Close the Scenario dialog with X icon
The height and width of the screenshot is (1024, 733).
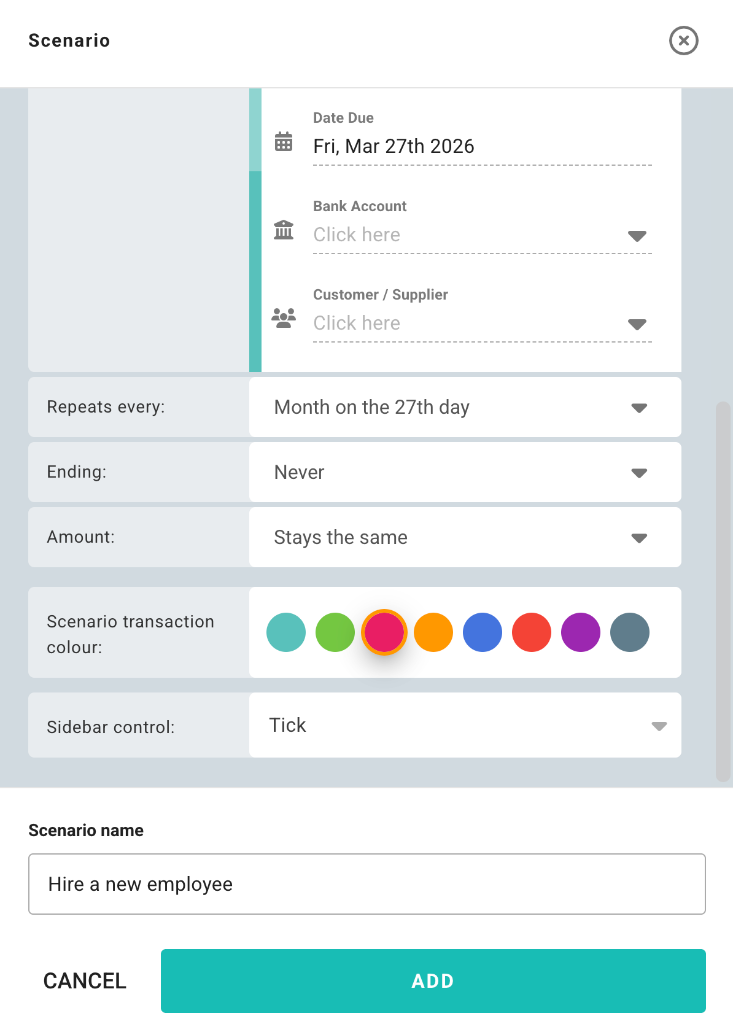pyautogui.click(x=684, y=40)
